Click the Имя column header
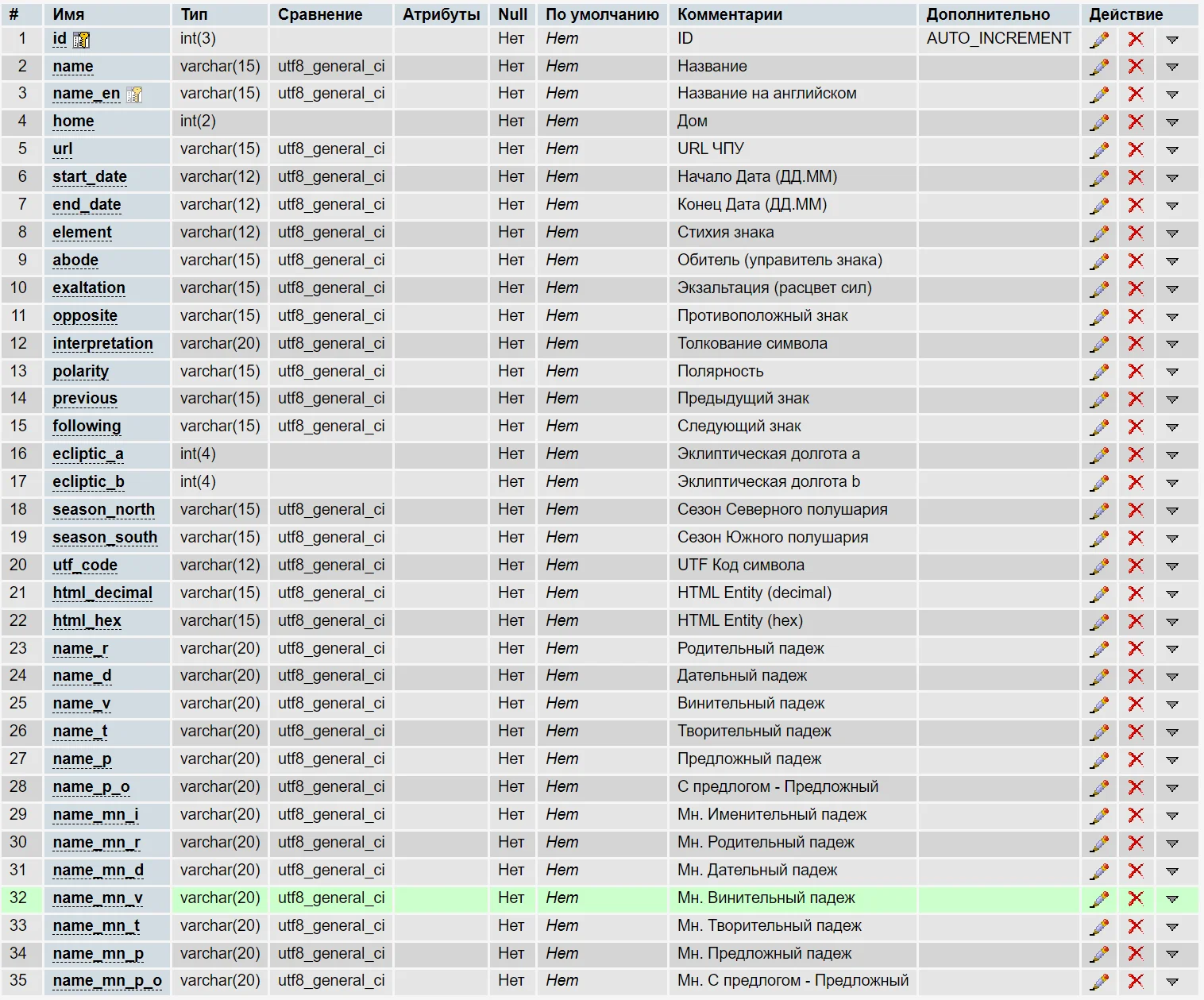Viewport: 1204px width, 1000px height. tap(68, 14)
